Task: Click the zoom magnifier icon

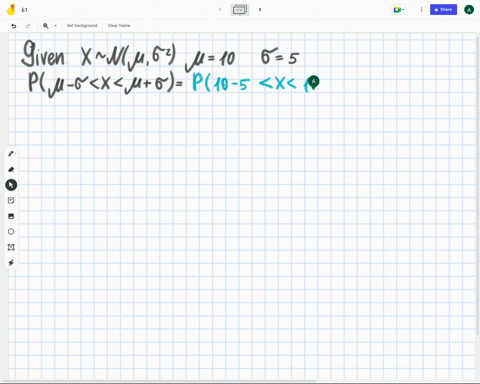Action: coord(46,26)
